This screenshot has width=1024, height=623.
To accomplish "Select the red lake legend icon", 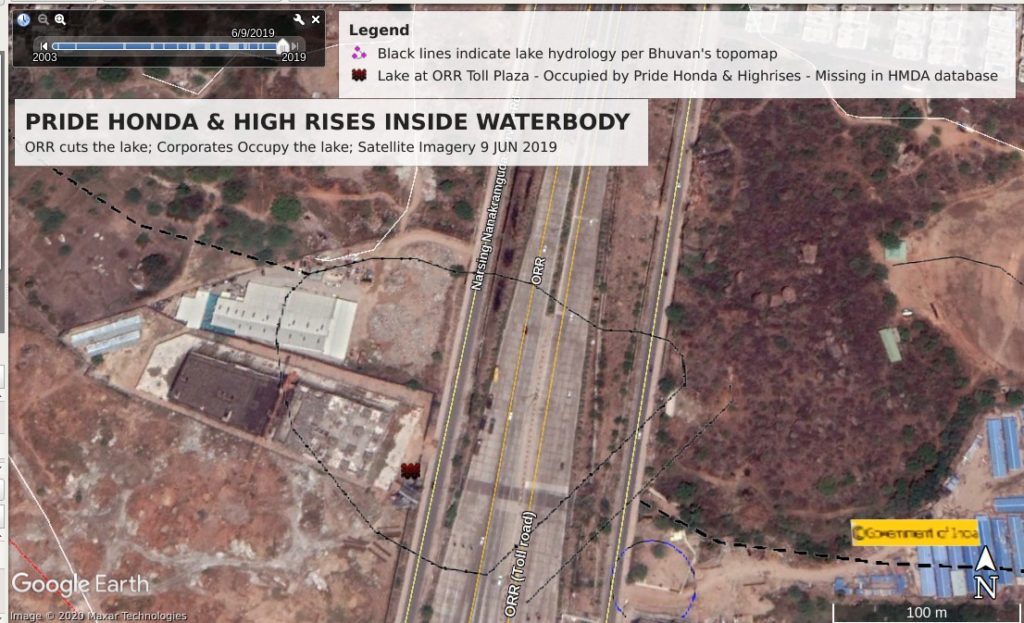I will [359, 75].
